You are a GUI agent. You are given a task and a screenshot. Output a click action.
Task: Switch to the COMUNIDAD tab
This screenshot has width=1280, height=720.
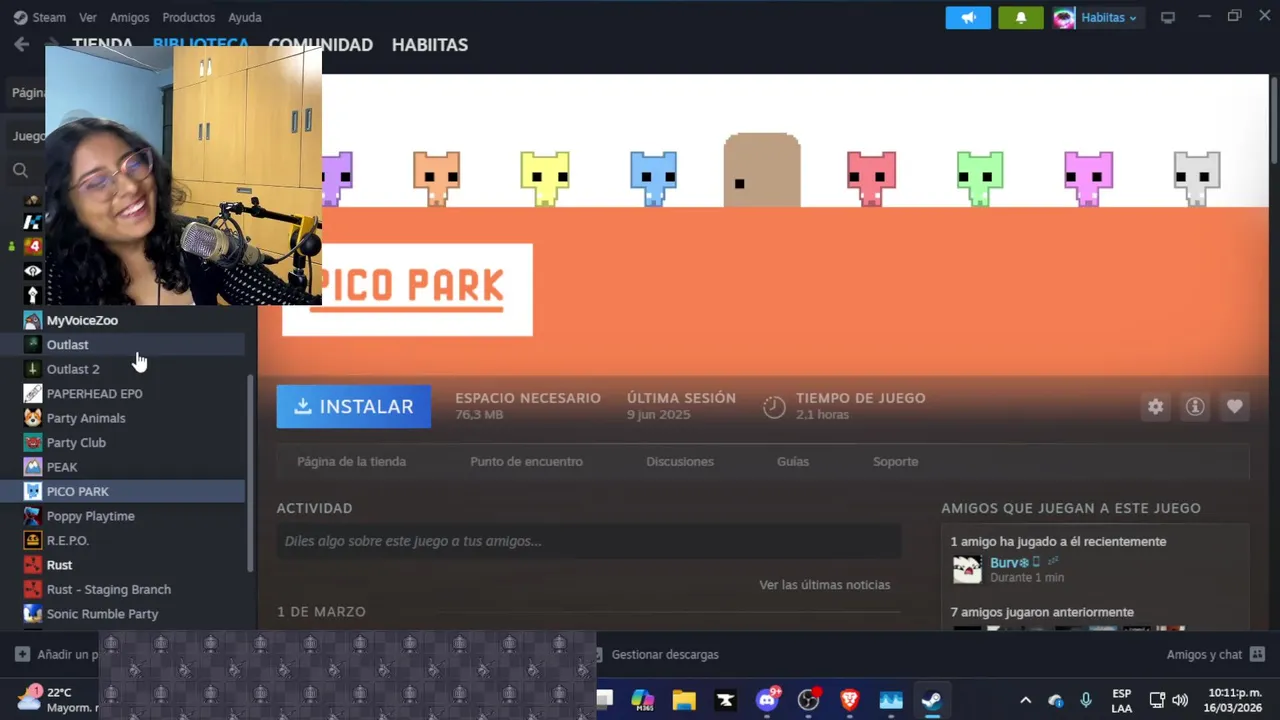tap(320, 45)
